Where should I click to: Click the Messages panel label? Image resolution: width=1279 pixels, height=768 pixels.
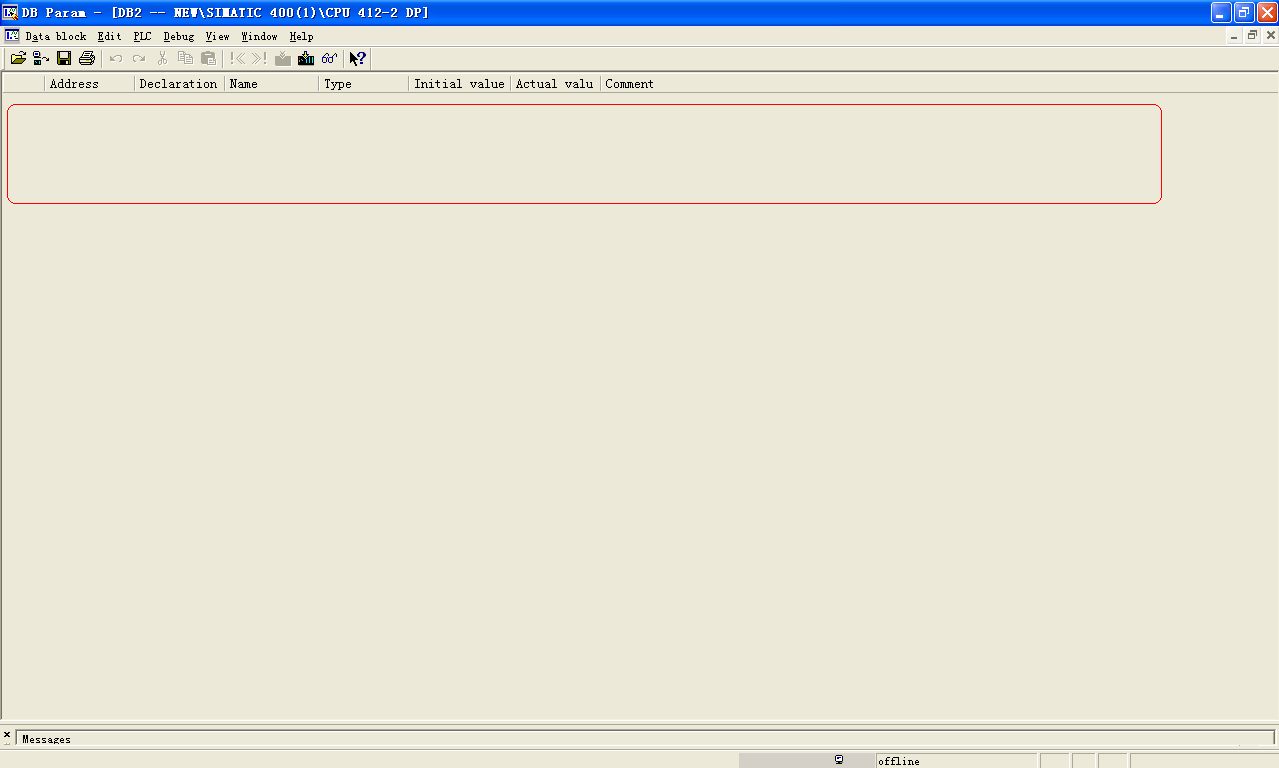(x=47, y=739)
